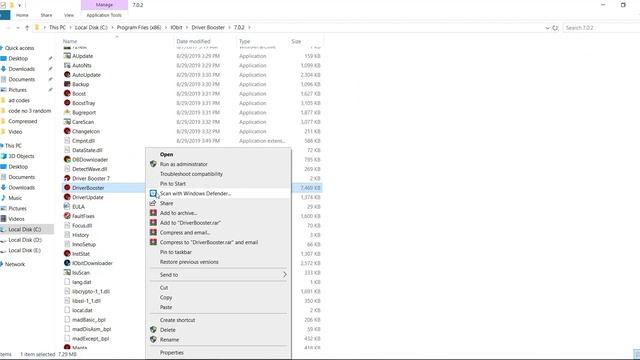Viewport: 640px width, 360px height.
Task: Choose Delete in context menu
Action: pos(168,330)
